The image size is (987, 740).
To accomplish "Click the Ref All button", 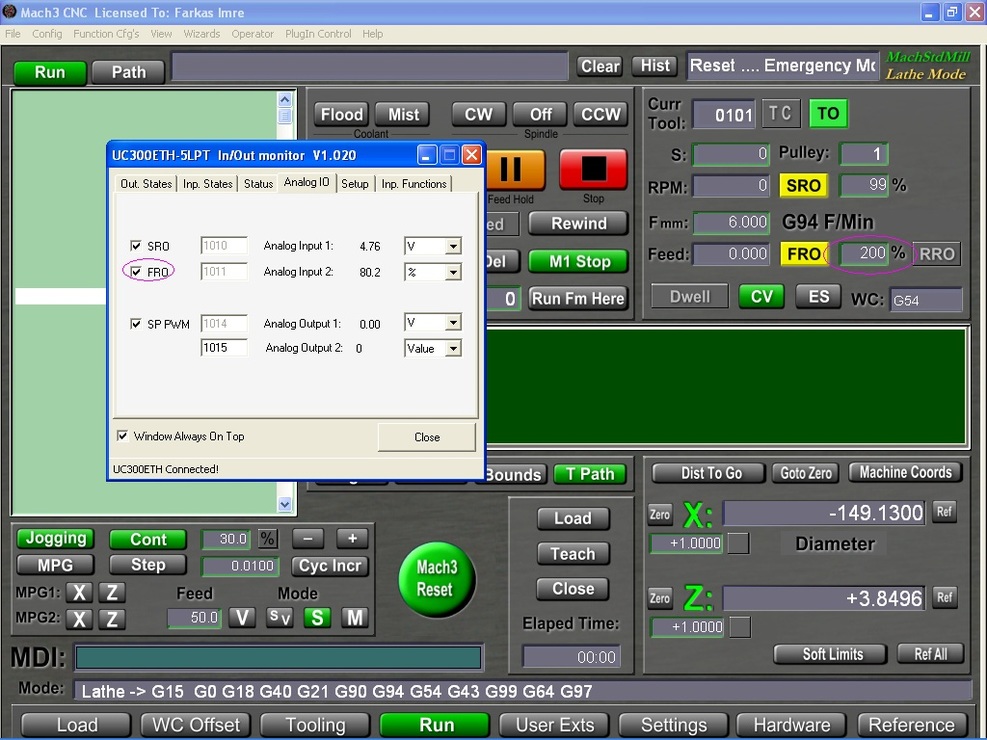I will click(930, 654).
